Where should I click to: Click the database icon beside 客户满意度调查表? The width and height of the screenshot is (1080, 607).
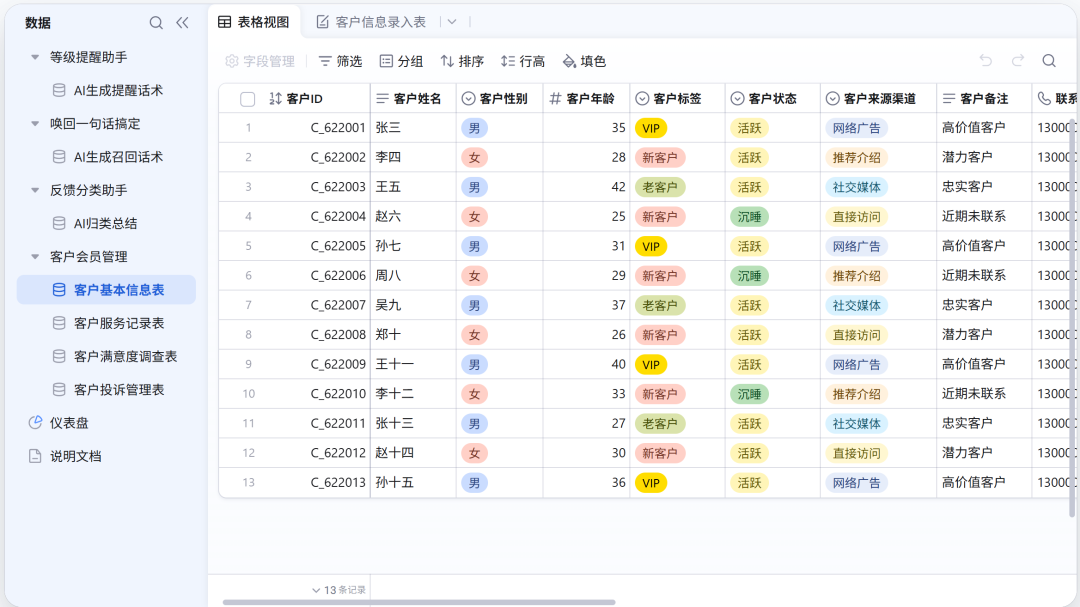pyautogui.click(x=59, y=356)
